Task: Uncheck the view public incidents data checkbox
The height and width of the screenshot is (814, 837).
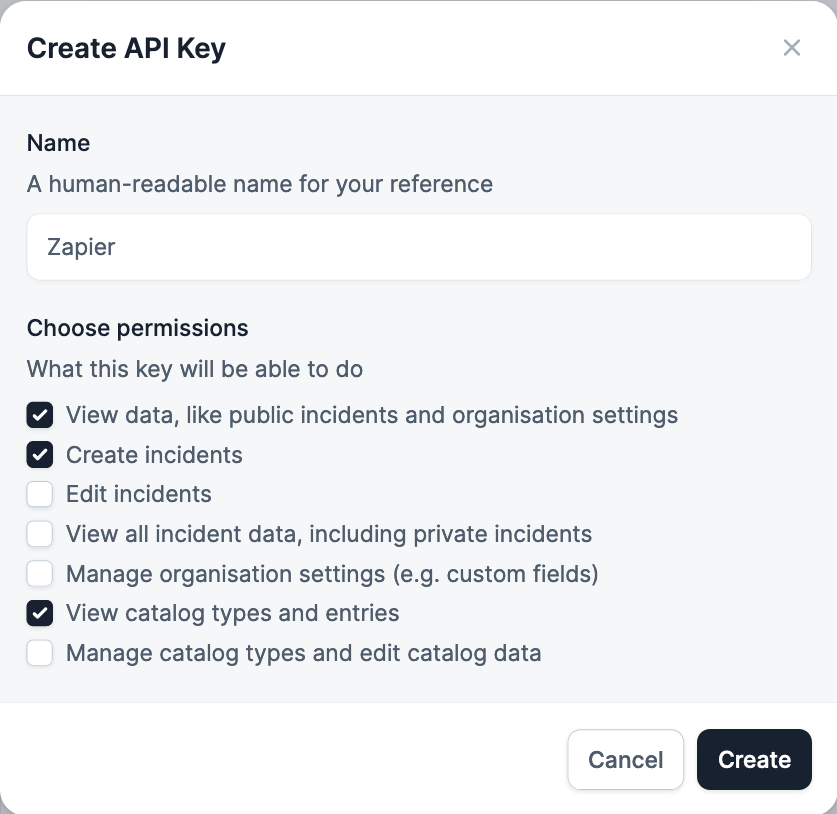Action: (x=40, y=415)
